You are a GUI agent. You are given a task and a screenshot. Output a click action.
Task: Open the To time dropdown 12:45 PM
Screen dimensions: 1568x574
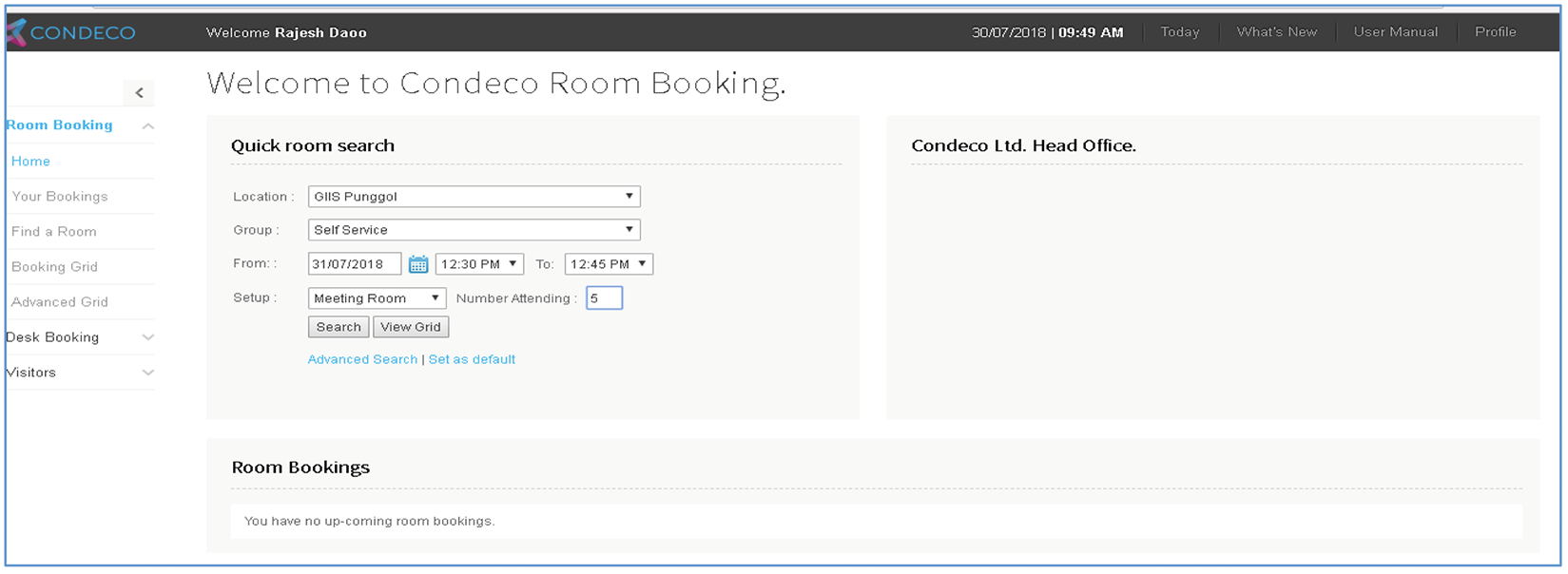coord(609,264)
